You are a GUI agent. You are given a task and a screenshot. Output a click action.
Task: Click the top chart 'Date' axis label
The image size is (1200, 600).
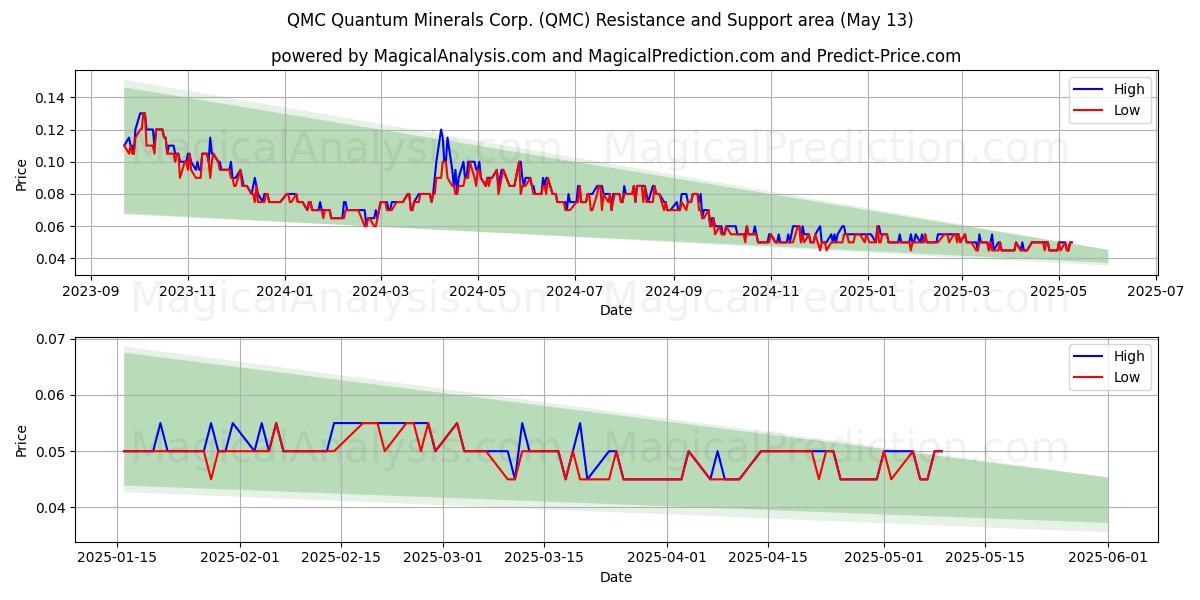pos(616,310)
